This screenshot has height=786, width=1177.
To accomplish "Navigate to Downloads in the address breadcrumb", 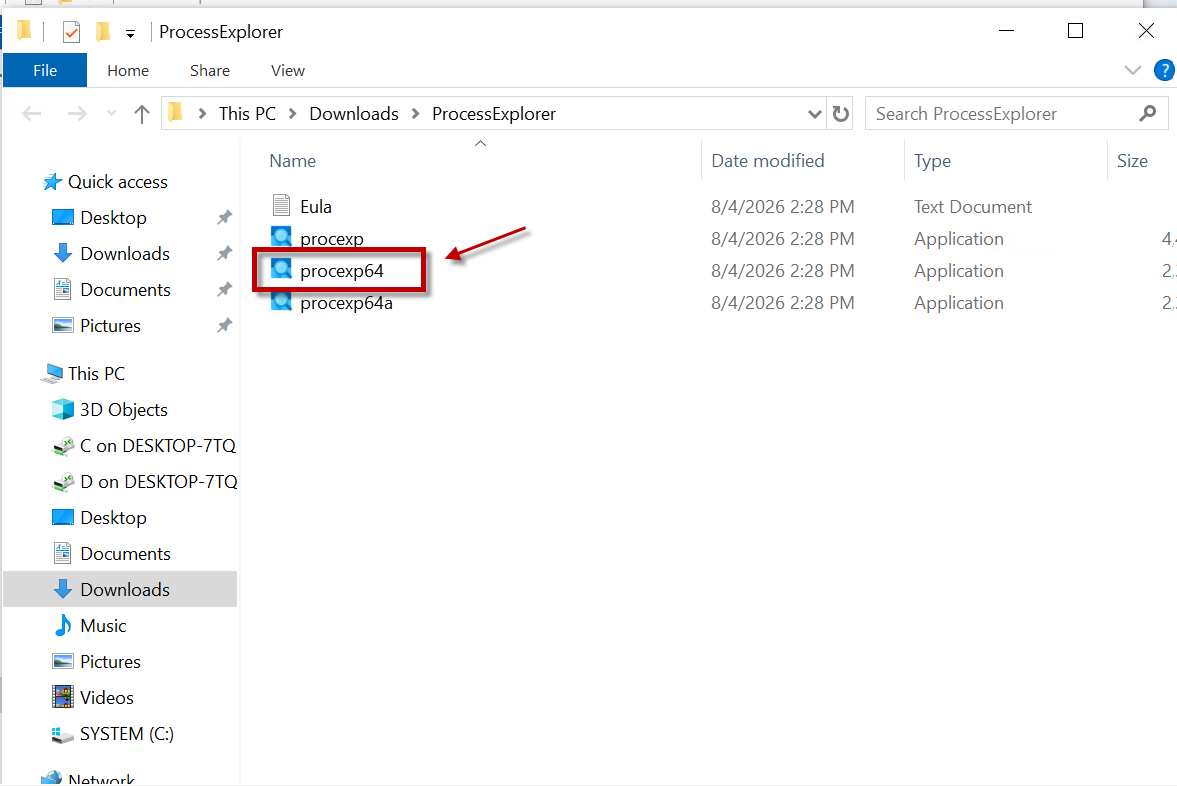I will pyautogui.click(x=354, y=114).
